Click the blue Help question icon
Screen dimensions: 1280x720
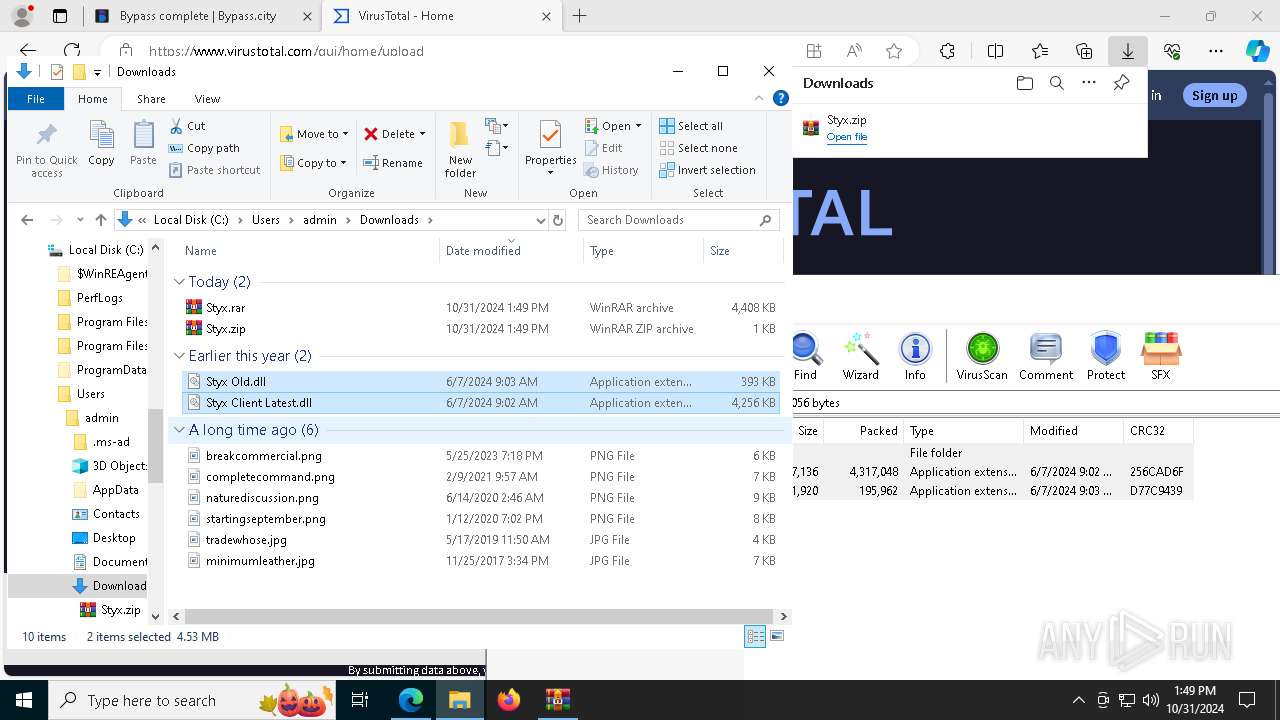click(x=781, y=98)
